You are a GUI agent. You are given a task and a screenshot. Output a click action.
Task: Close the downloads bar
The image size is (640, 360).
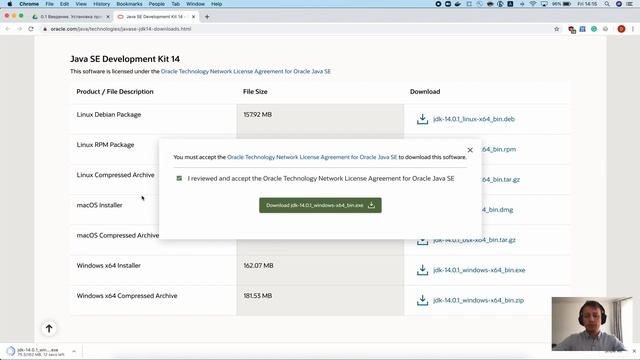coord(634,351)
